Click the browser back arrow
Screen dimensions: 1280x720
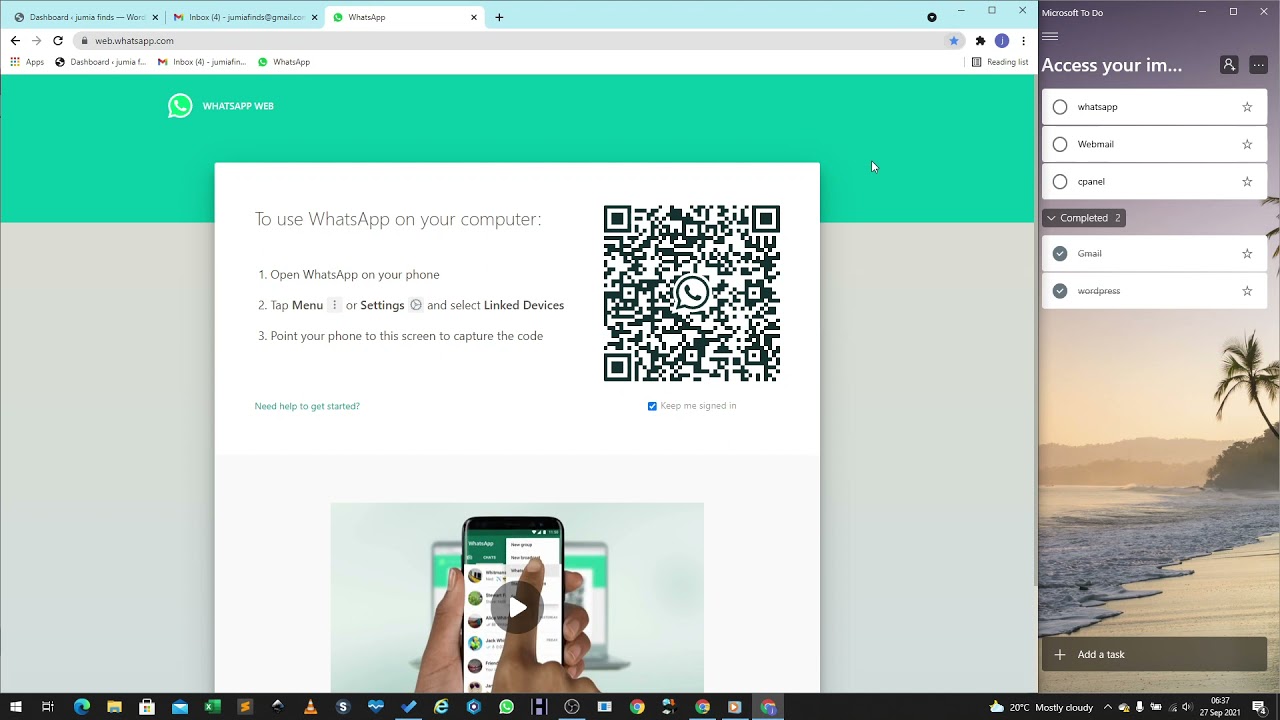(15, 41)
